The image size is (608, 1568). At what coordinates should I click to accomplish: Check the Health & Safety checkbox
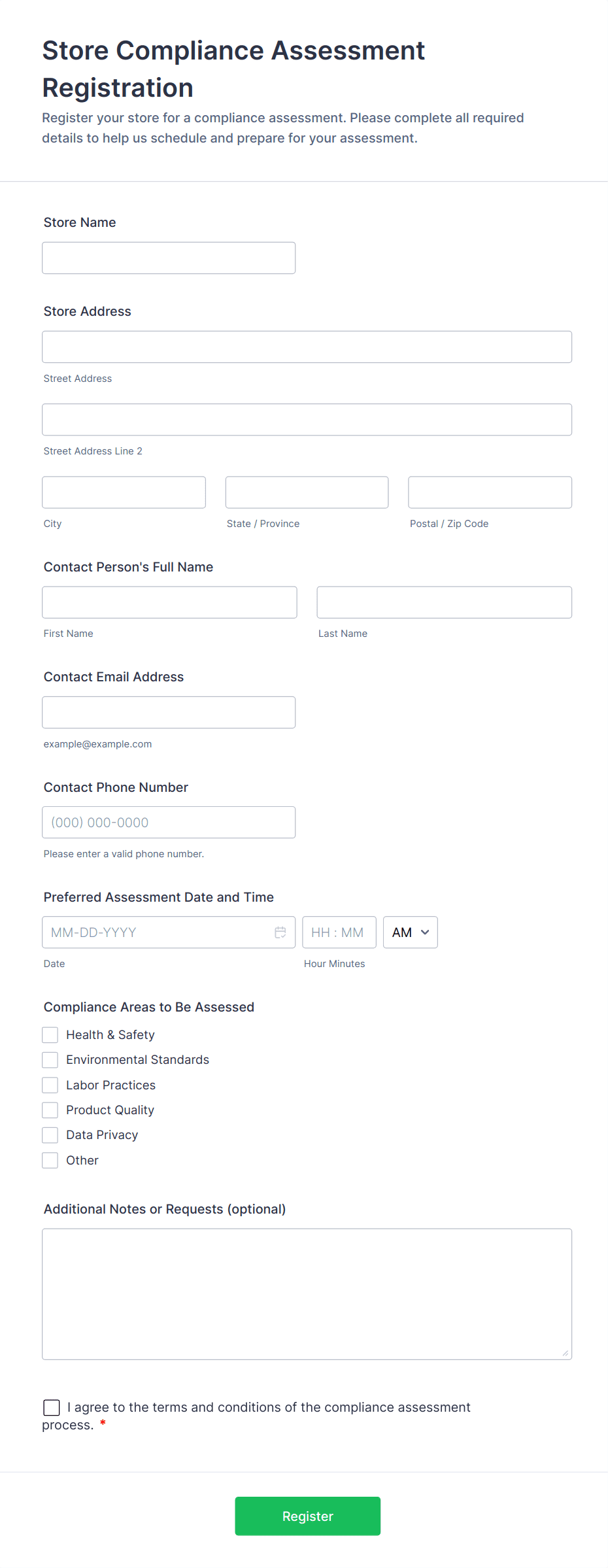(x=50, y=1035)
